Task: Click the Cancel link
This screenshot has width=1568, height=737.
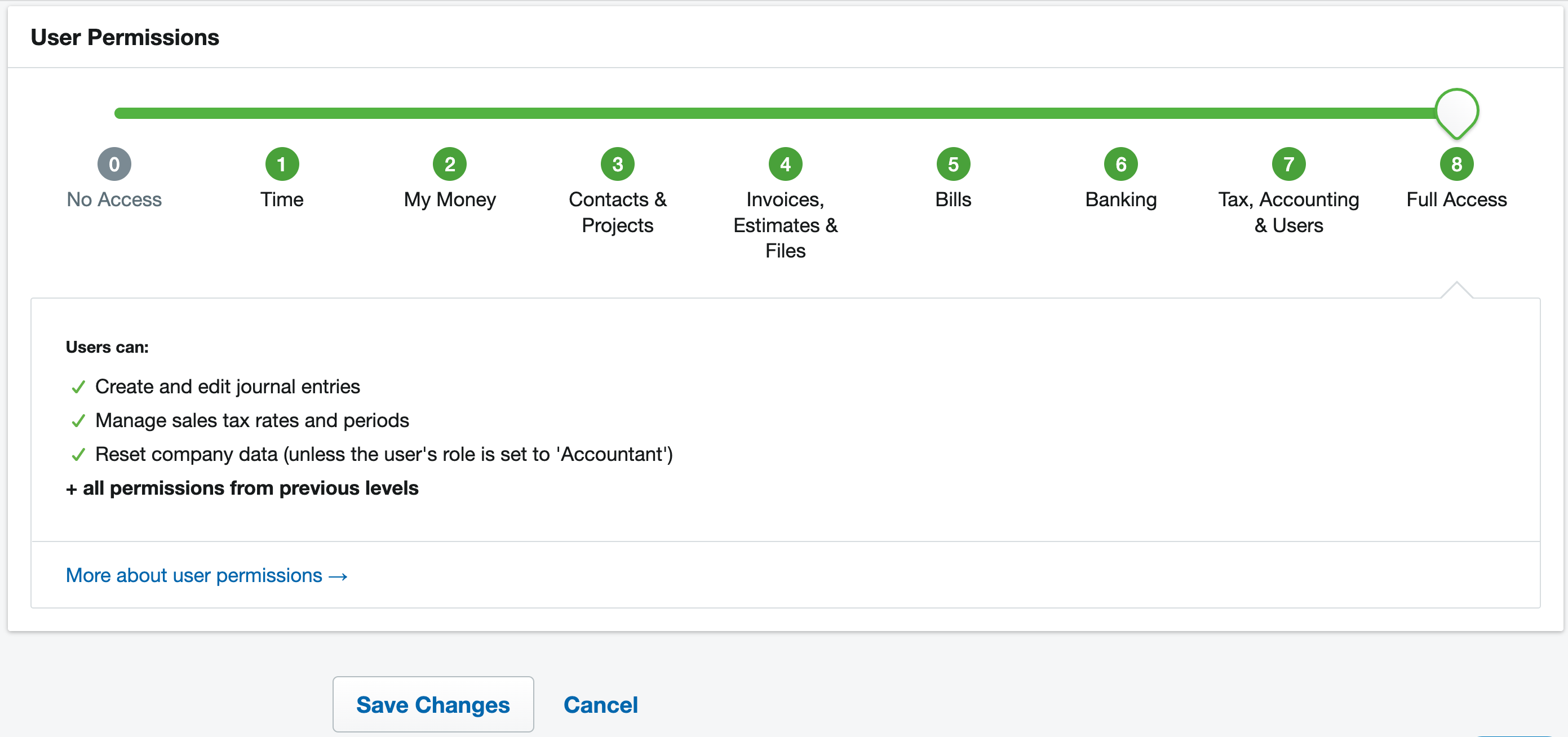Action: pyautogui.click(x=600, y=704)
